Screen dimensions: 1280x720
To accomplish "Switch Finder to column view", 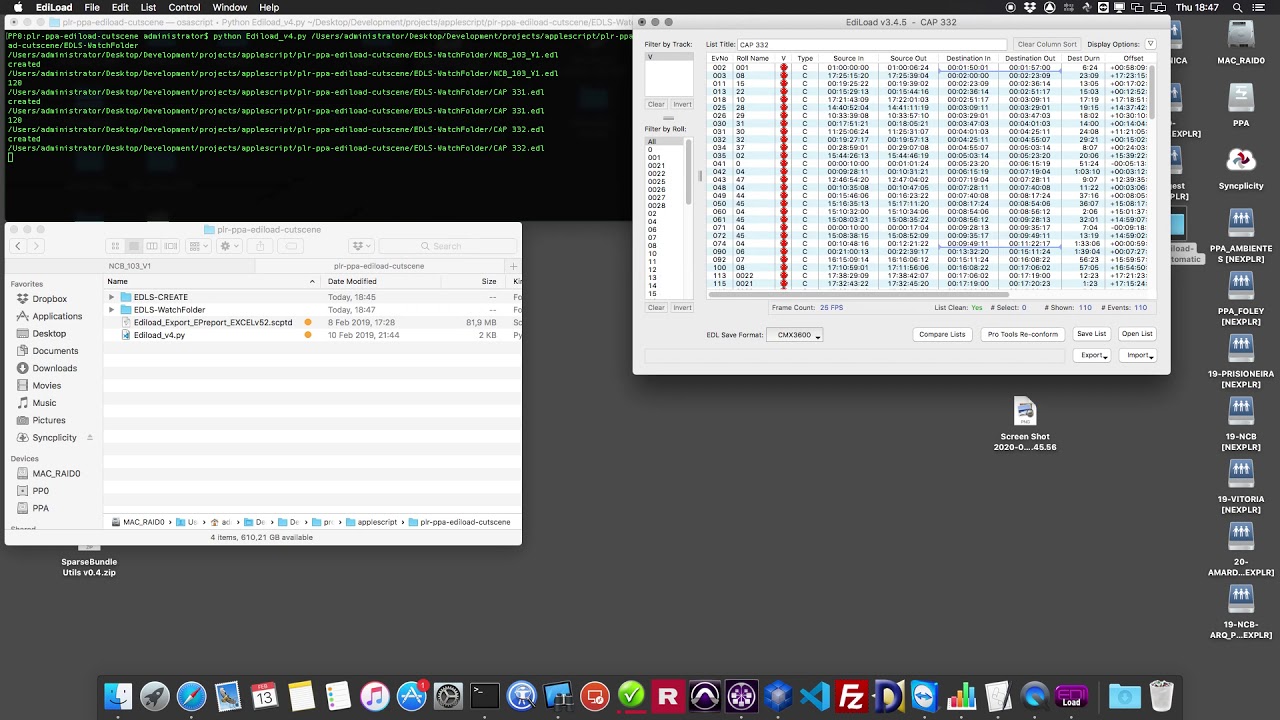I will (152, 246).
